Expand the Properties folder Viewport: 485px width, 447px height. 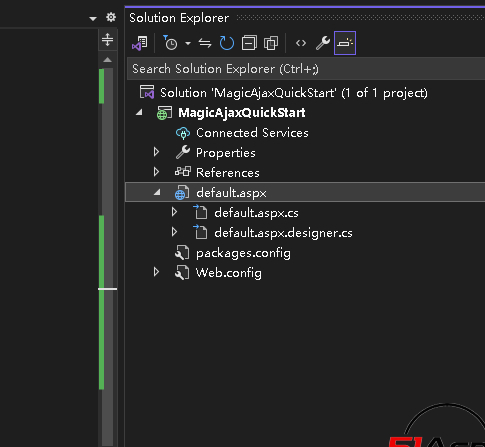[156, 152]
